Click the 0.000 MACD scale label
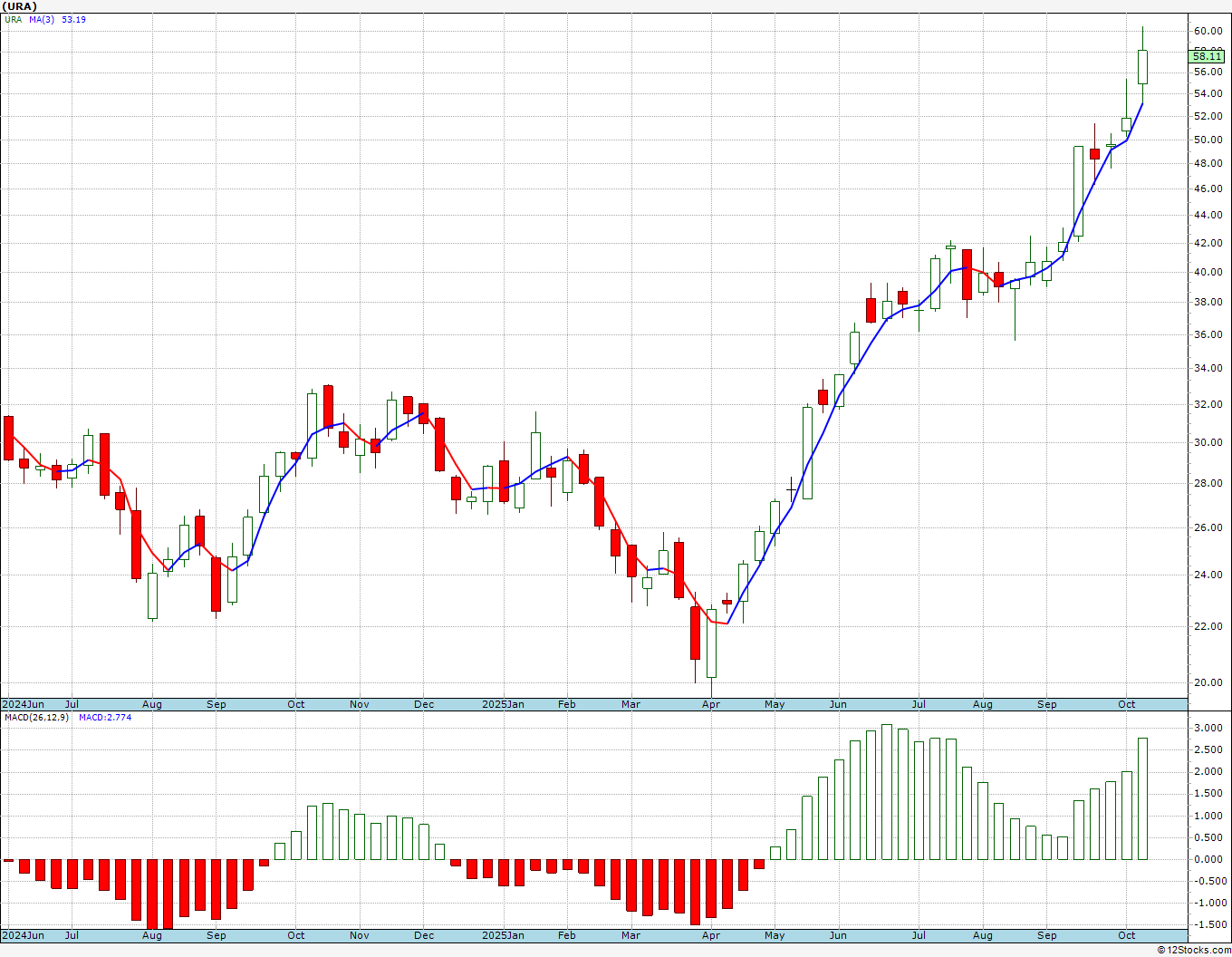Screen dimensions: 1232x957 1208,860
